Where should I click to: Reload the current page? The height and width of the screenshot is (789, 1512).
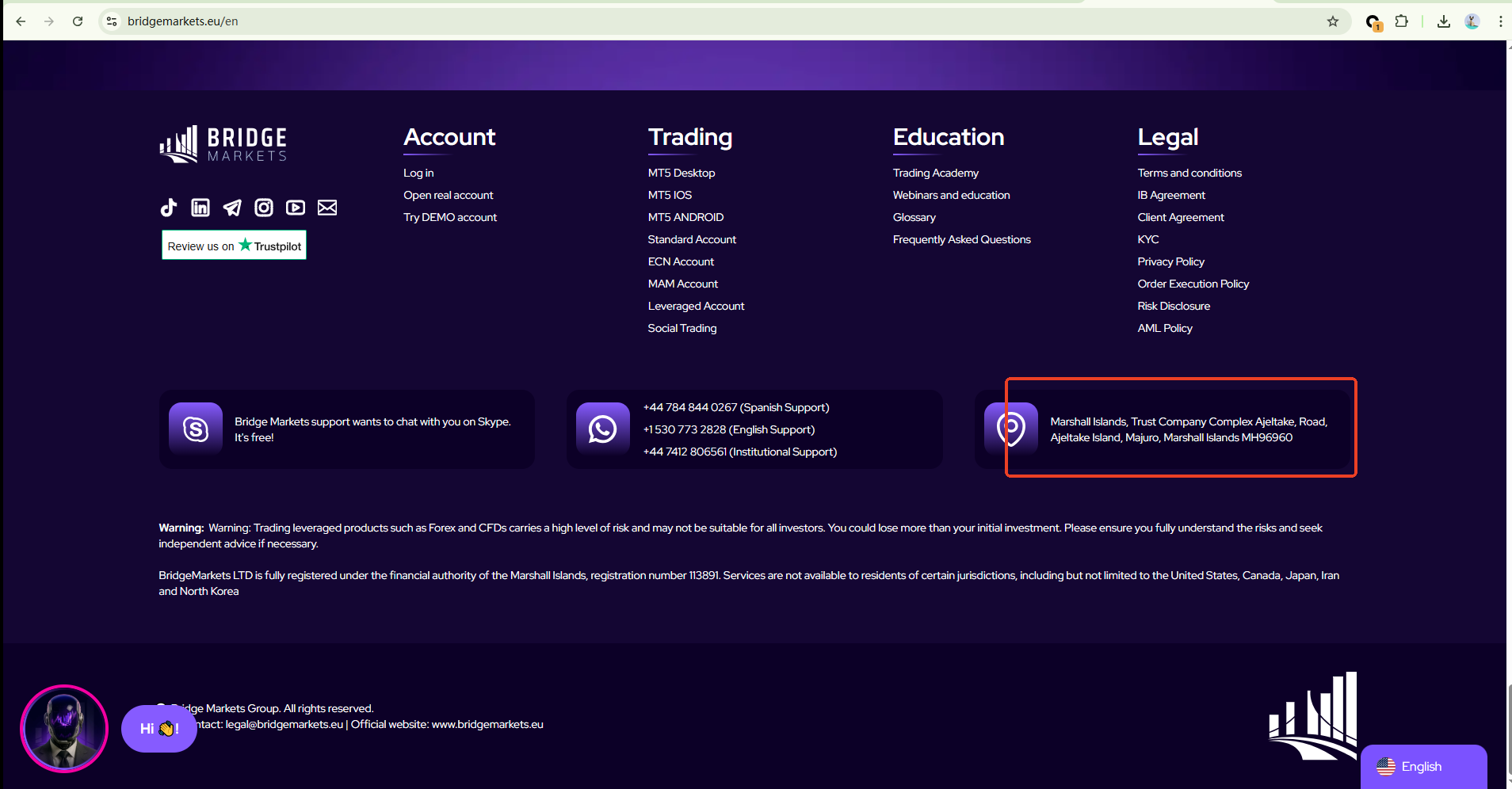(x=78, y=21)
